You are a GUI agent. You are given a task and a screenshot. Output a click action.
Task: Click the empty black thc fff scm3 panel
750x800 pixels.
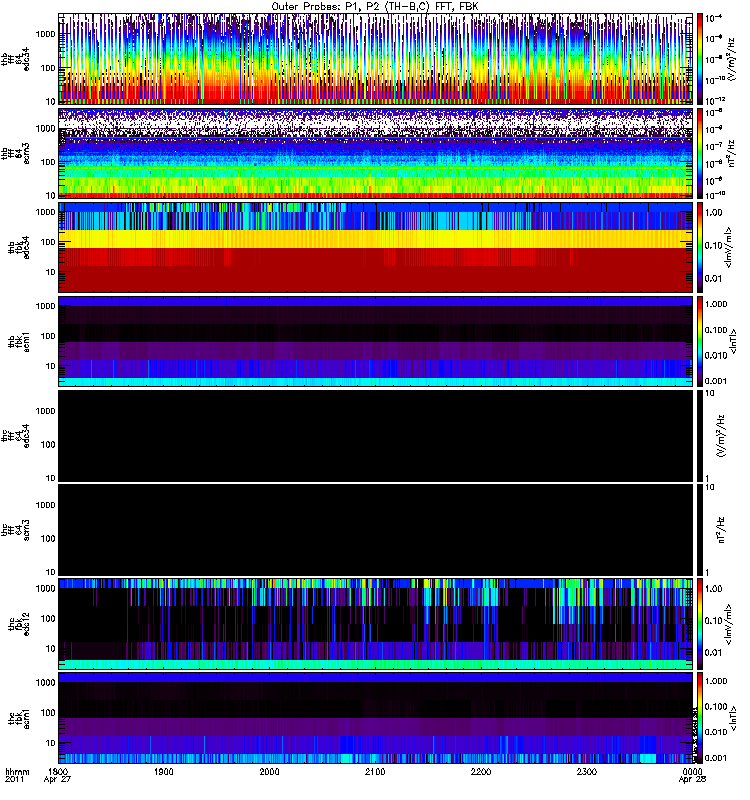click(x=375, y=529)
